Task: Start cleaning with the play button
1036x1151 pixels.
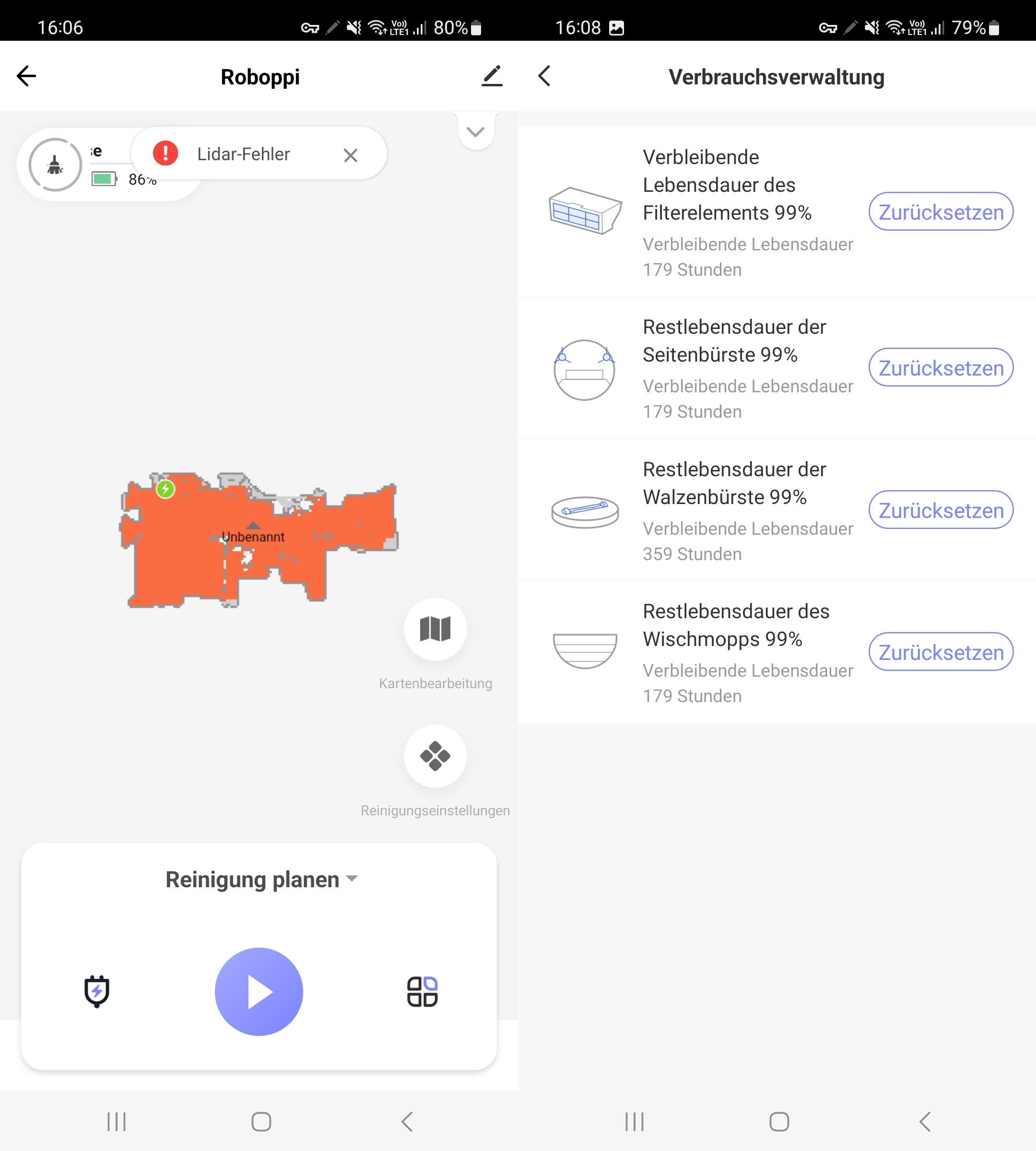Action: coord(259,991)
